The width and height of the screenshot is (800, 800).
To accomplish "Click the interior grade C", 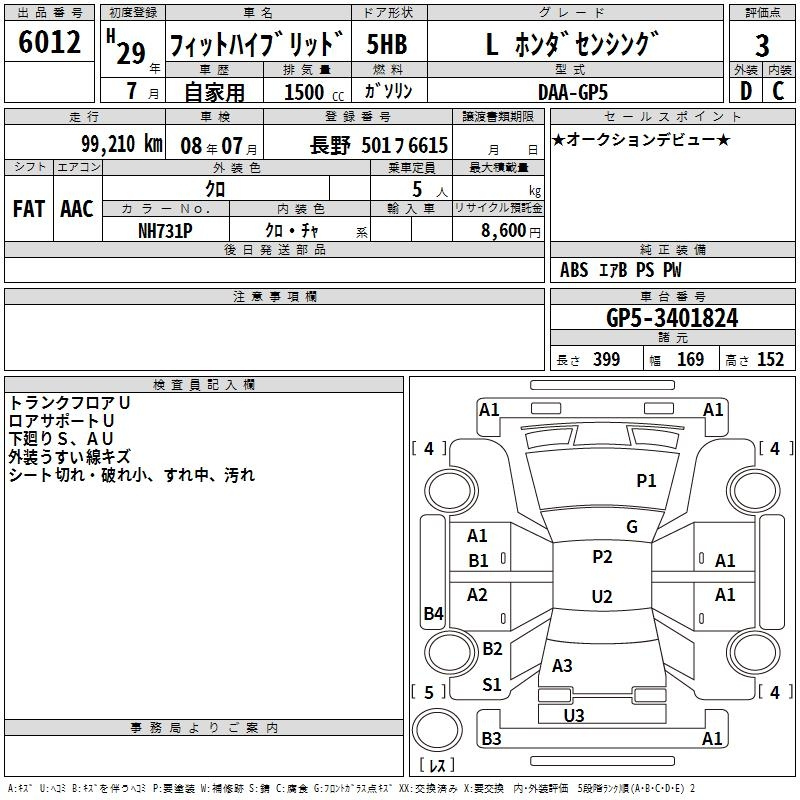I will [778, 91].
